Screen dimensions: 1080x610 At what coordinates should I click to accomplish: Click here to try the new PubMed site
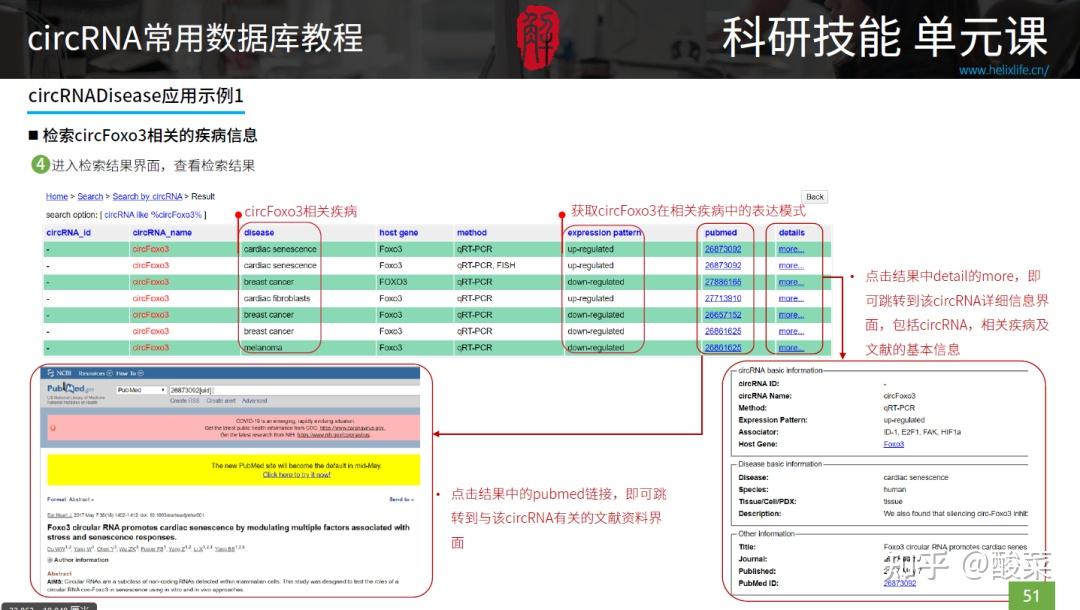[x=297, y=474]
